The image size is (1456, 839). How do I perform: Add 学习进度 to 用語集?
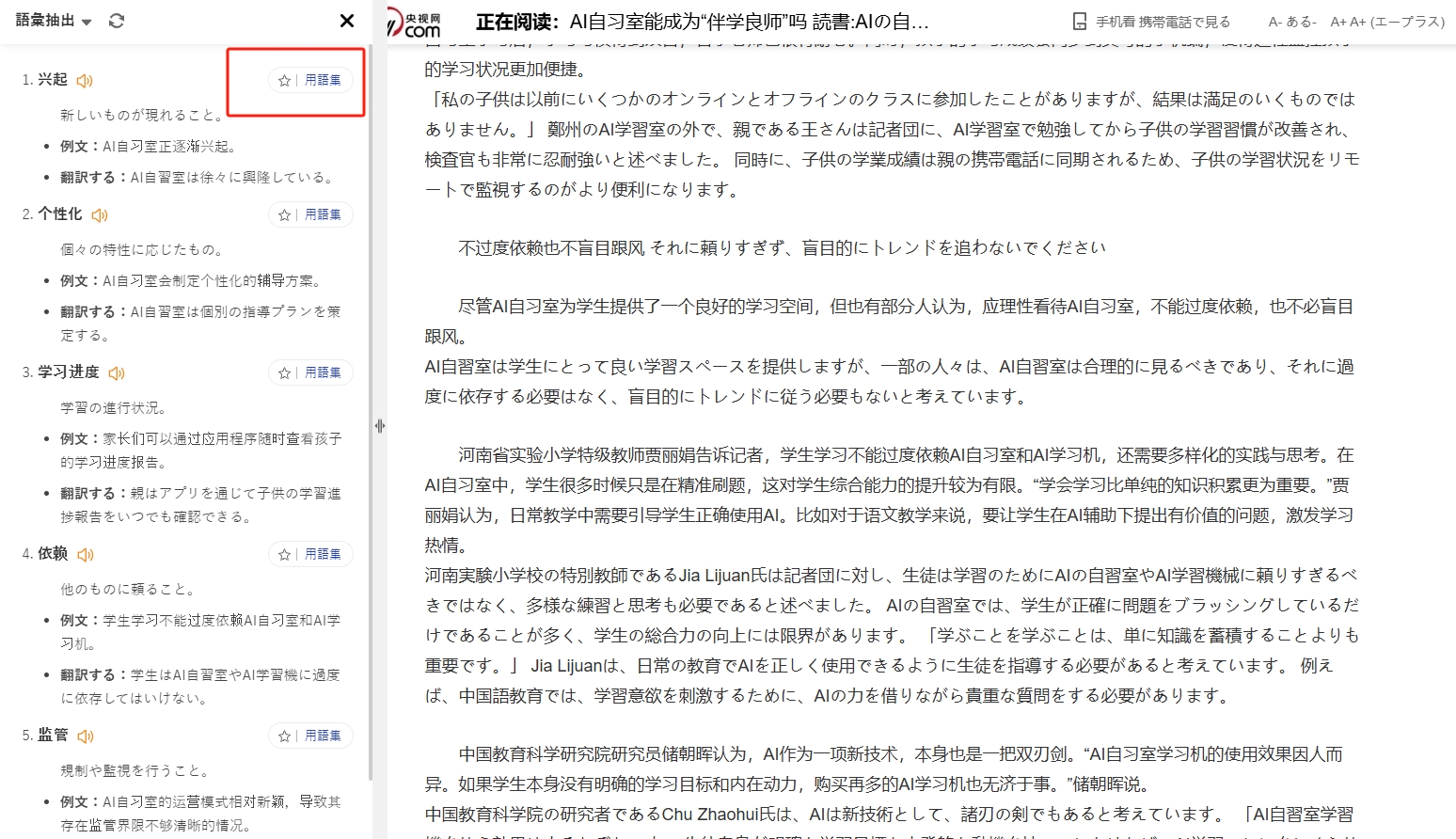(323, 373)
